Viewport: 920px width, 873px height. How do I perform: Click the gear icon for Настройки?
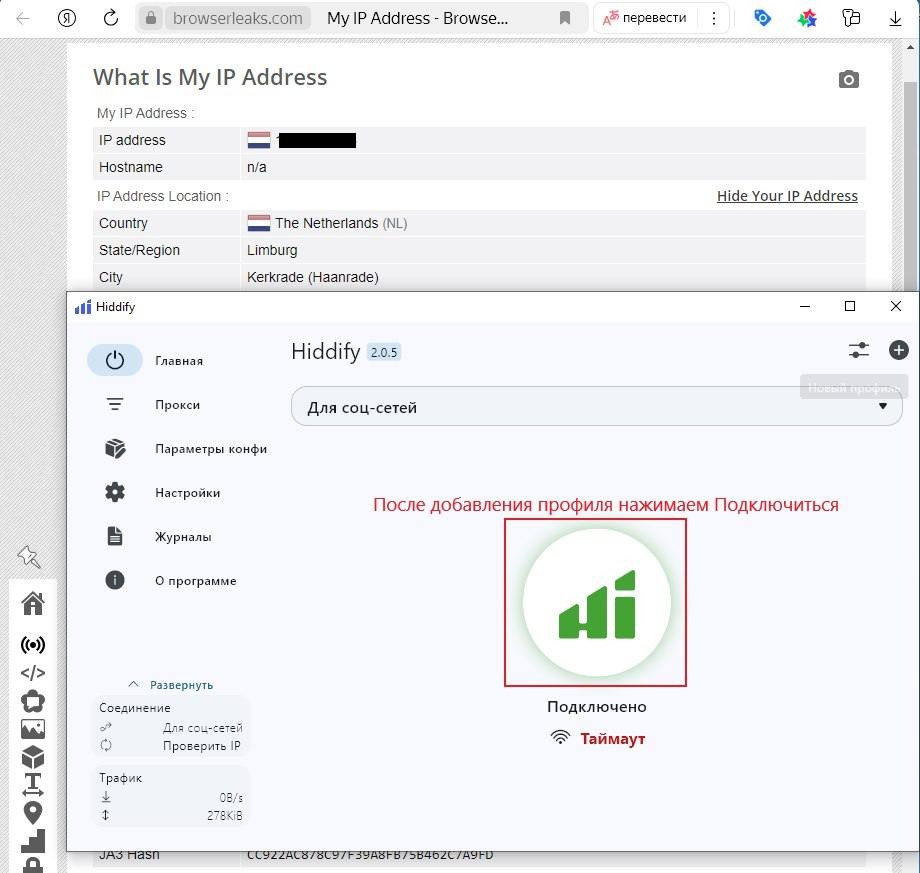tap(115, 492)
